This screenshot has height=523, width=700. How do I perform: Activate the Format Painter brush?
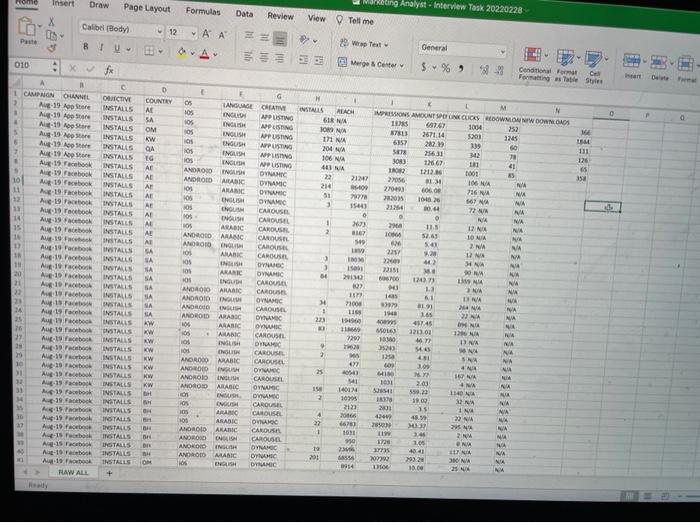coord(52,48)
